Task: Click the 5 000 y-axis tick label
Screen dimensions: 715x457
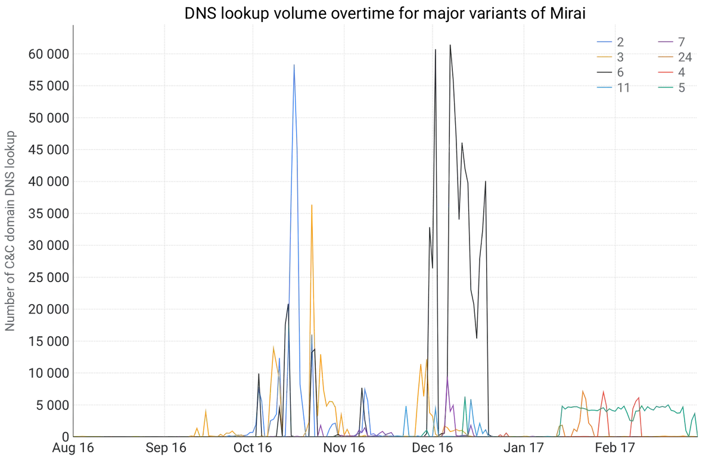Action: click(x=53, y=405)
